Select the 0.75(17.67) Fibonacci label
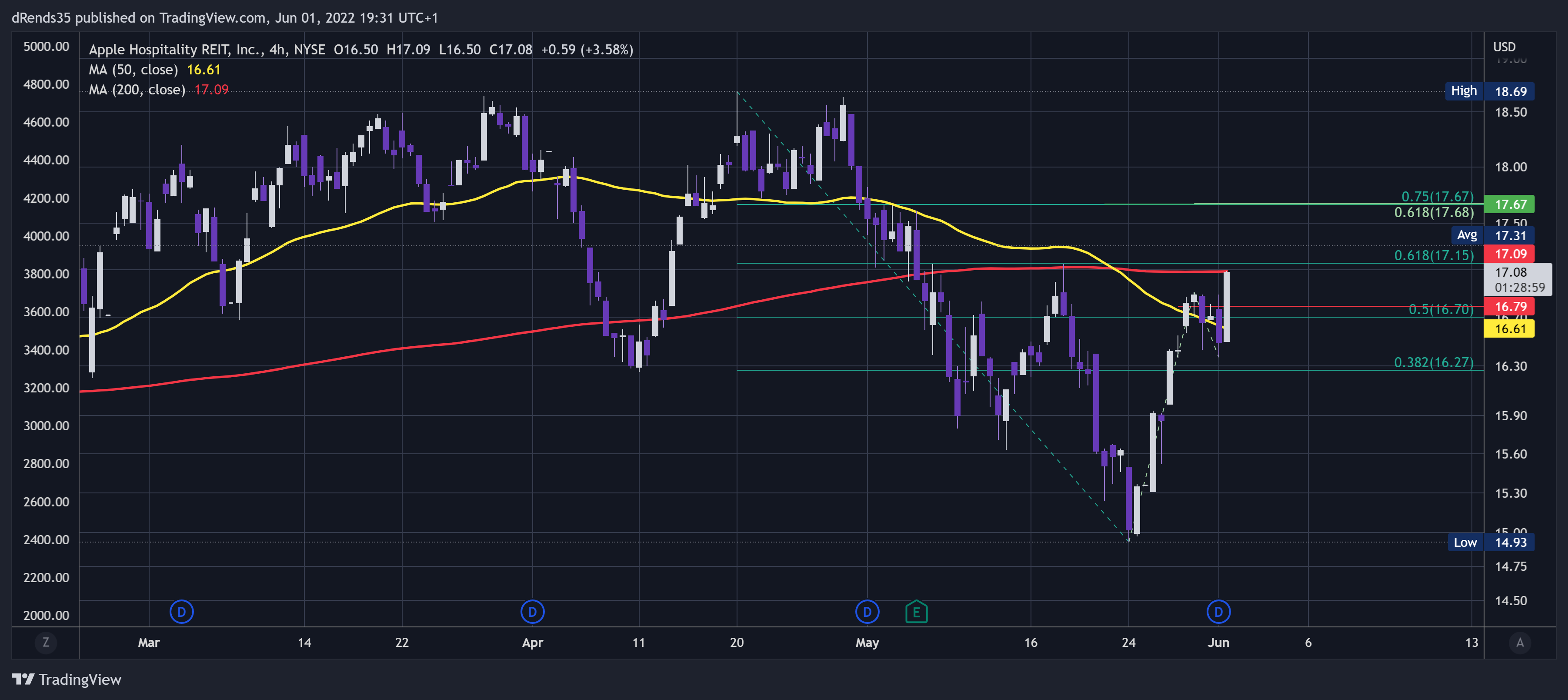 click(1437, 196)
